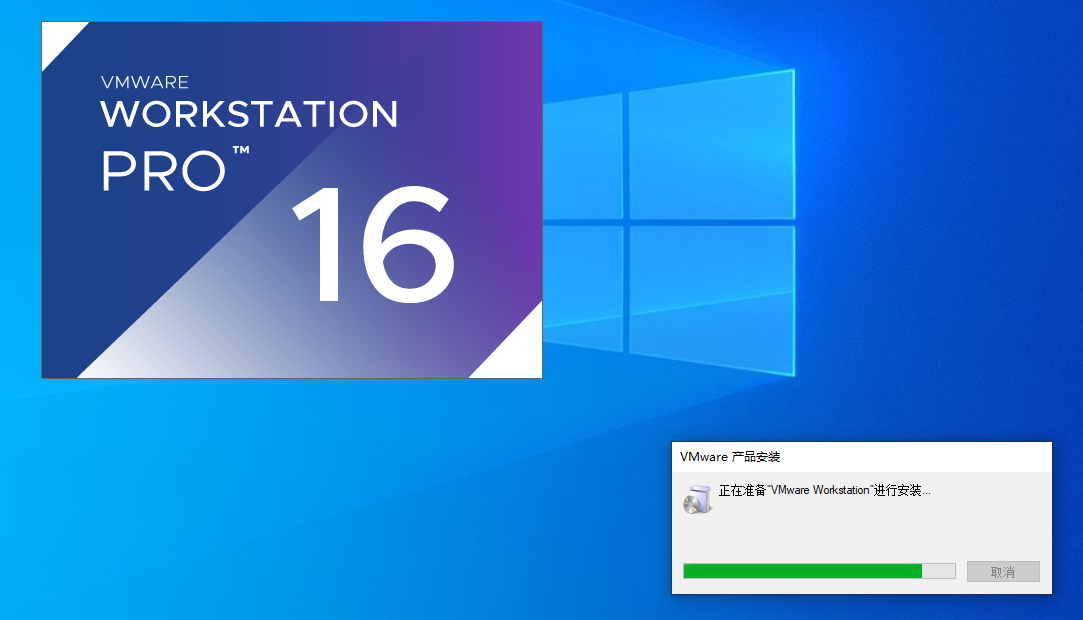This screenshot has height=620, width=1083.
Task: Click the VMware Workstation Pro 16 splash image
Action: 291,200
